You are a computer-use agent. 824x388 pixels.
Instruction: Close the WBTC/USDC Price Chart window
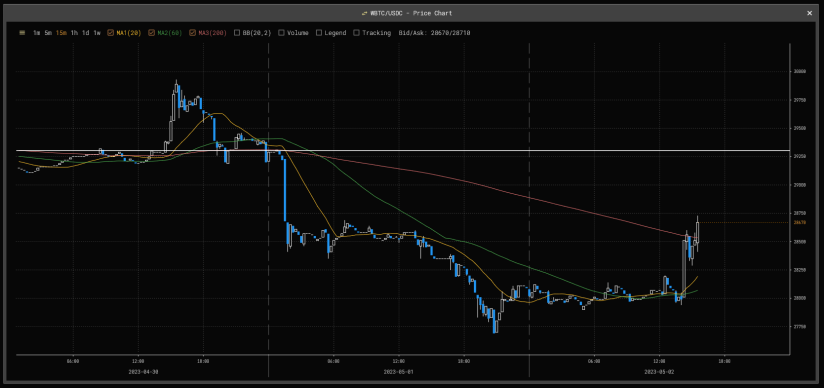(809, 13)
